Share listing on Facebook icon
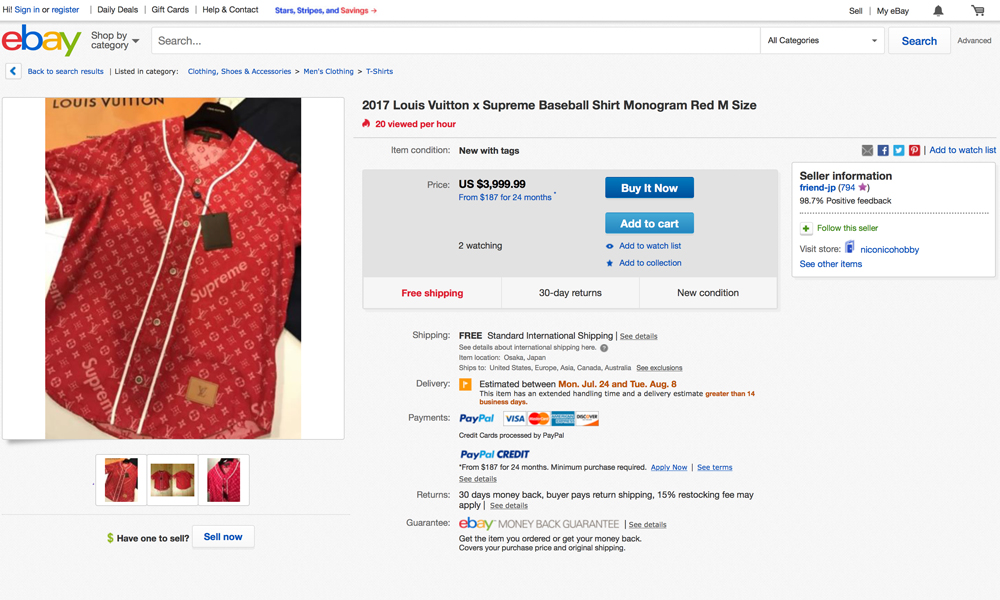The image size is (1000, 600). pos(883,150)
